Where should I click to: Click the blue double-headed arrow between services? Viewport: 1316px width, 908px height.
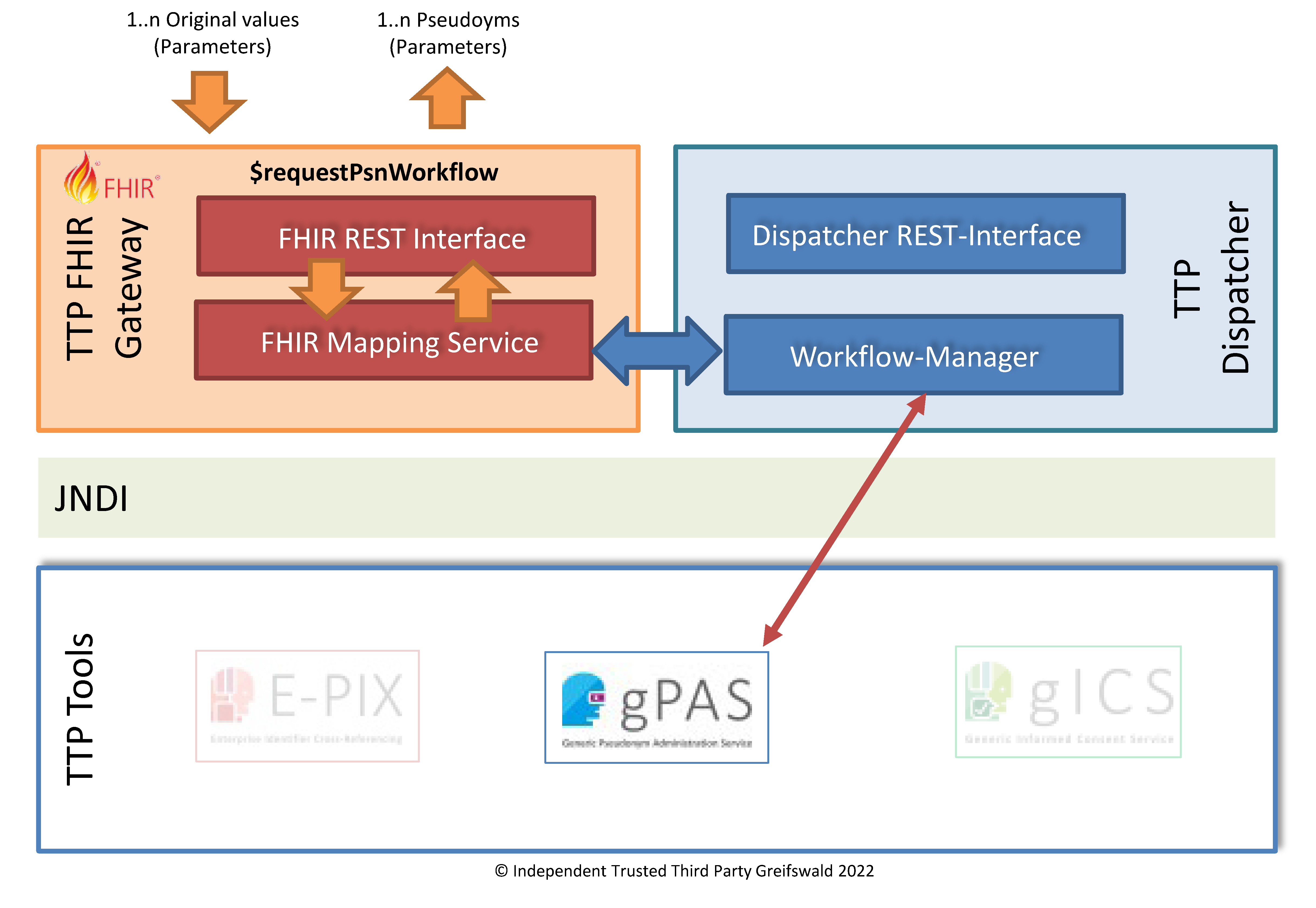[x=657, y=350]
